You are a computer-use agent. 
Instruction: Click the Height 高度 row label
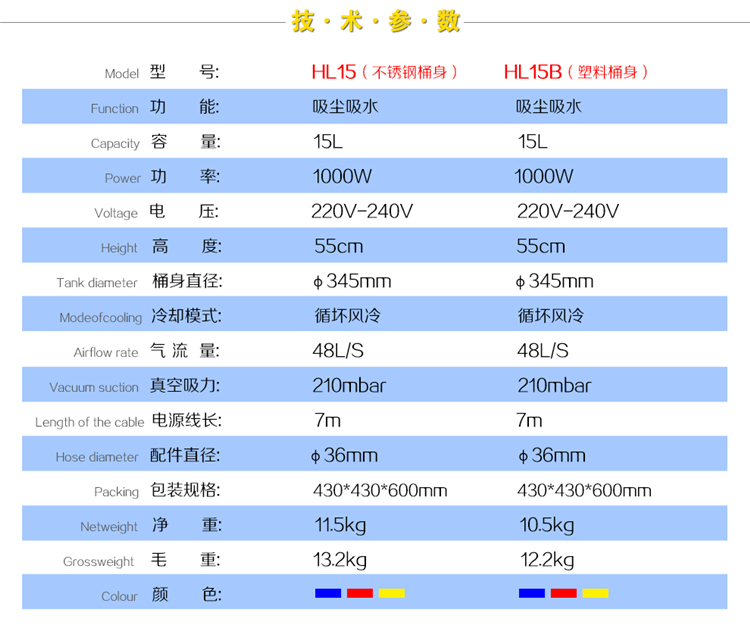(161, 246)
